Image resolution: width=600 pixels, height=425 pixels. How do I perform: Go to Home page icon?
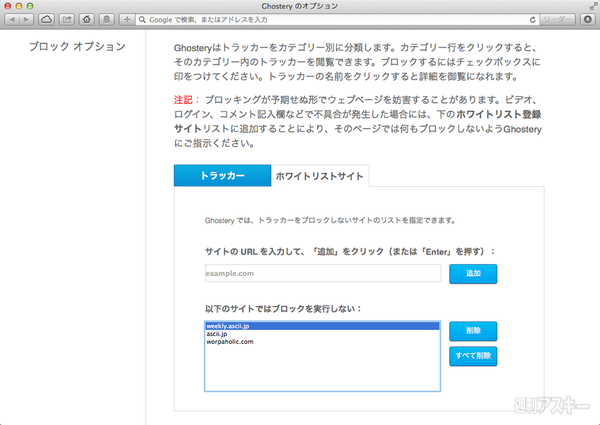click(x=87, y=19)
